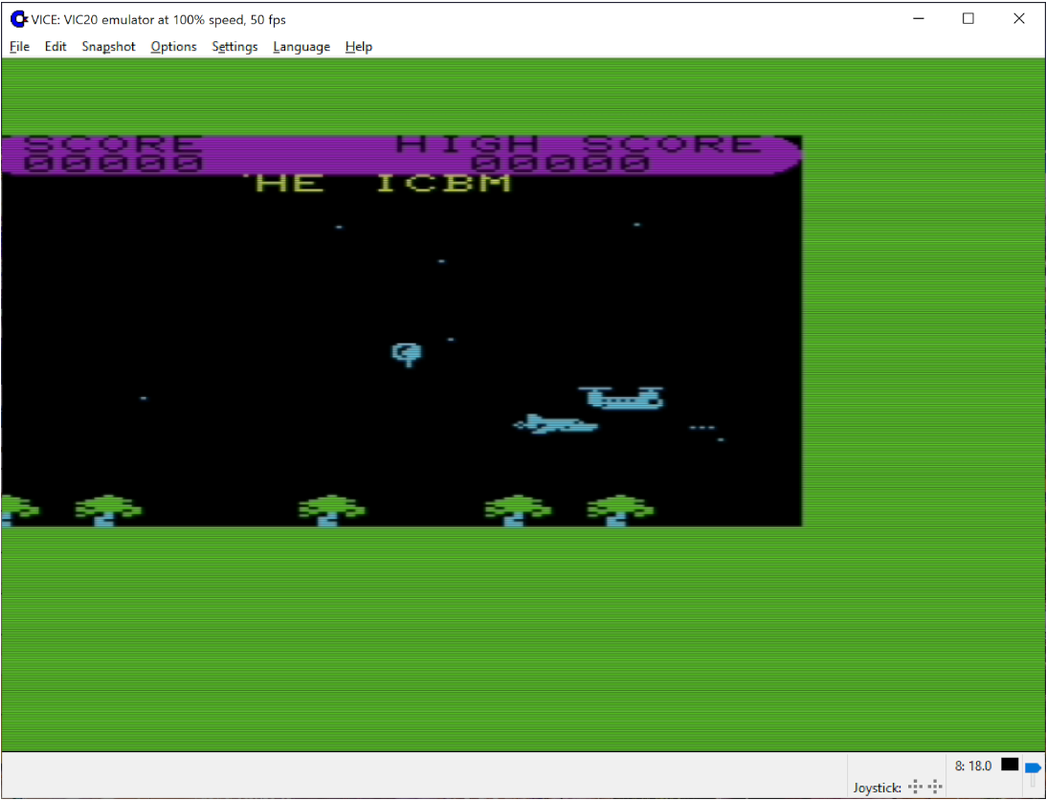Click the second joystick indicator icon
The height and width of the screenshot is (800, 1047).
935,787
